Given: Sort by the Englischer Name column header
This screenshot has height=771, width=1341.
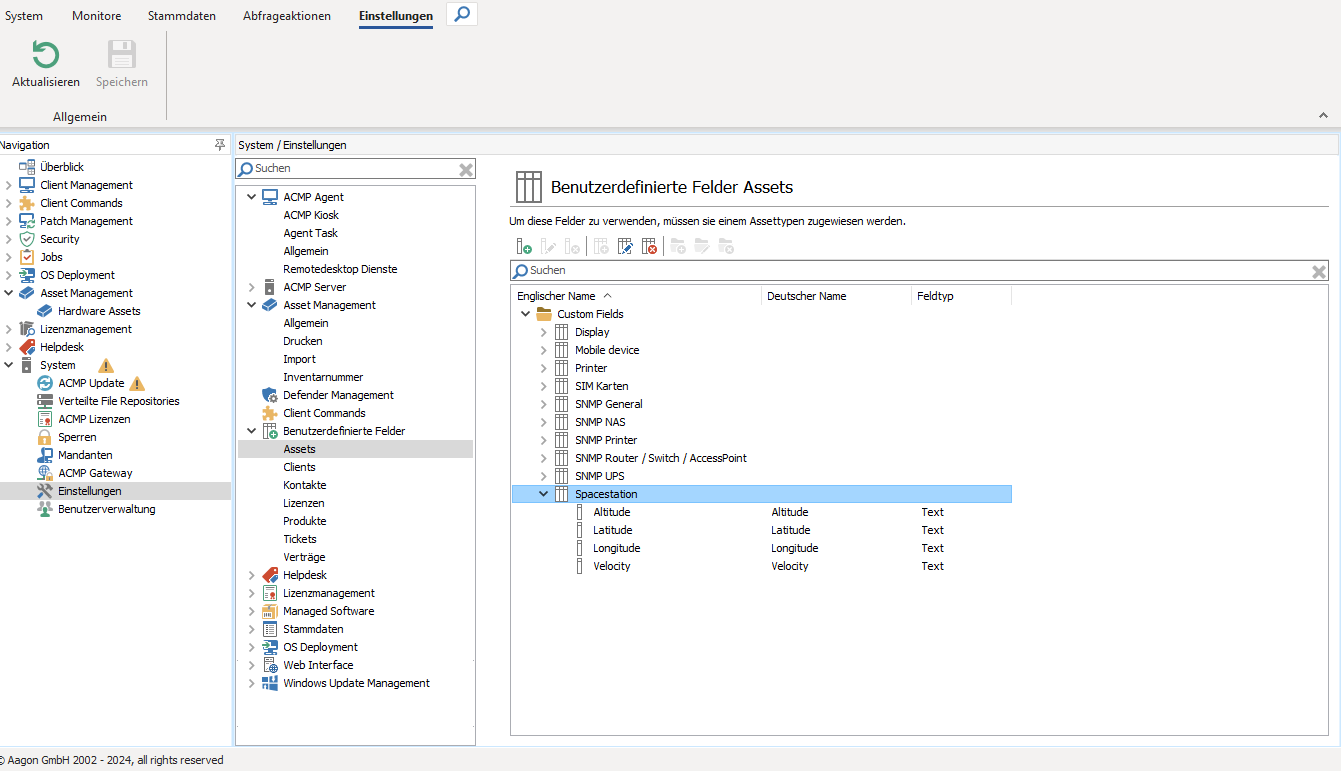Looking at the screenshot, I should (x=556, y=296).
